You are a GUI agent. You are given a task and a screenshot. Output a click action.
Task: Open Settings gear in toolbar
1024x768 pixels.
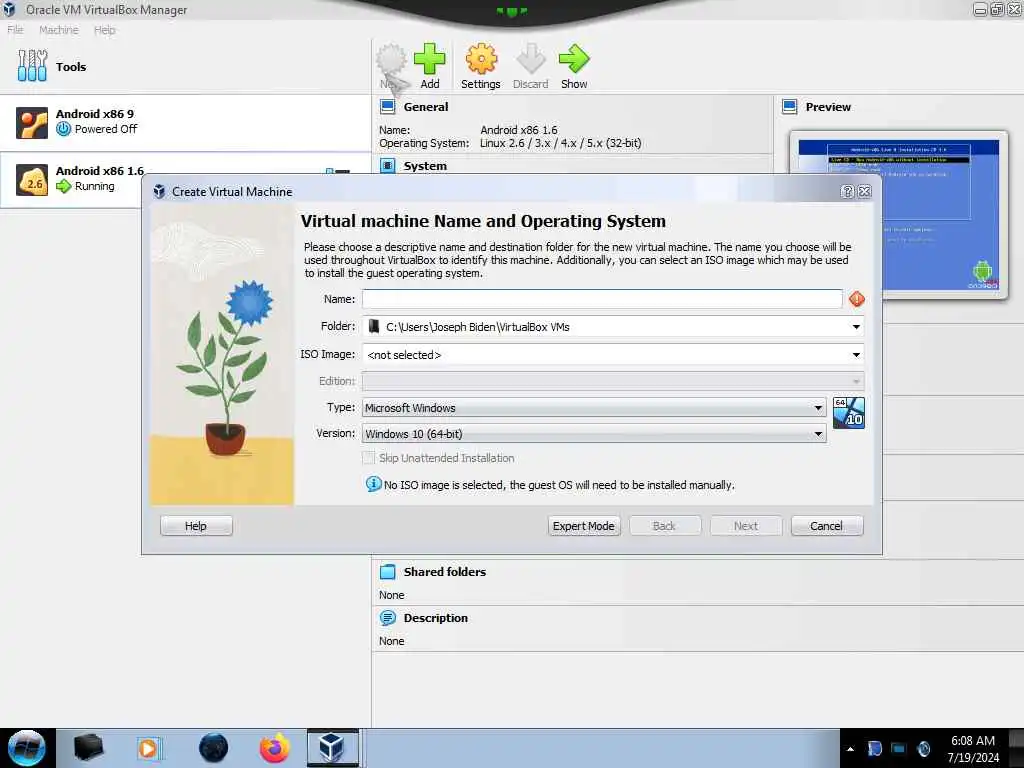481,60
